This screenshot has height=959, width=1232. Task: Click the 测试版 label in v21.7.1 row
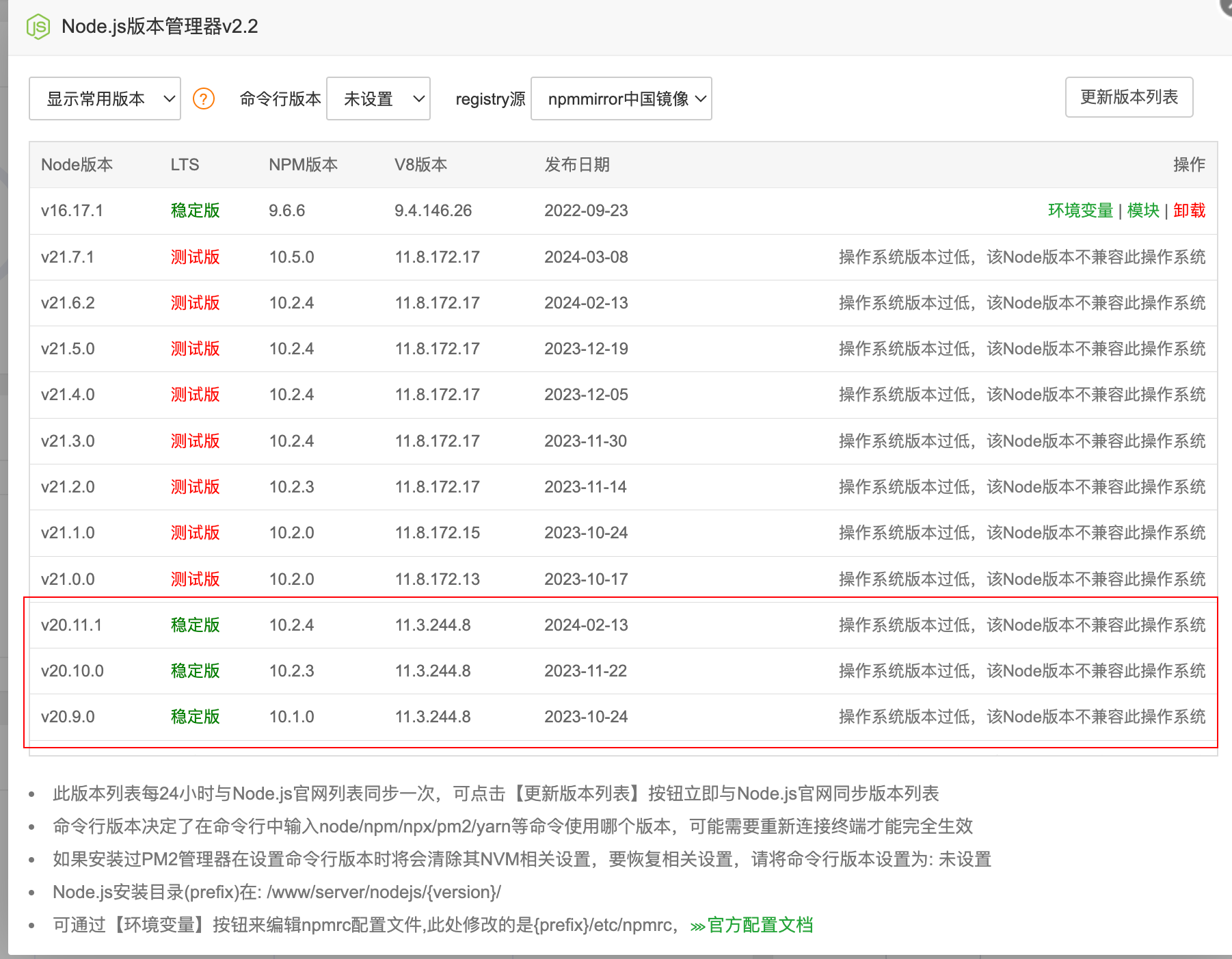click(195, 257)
